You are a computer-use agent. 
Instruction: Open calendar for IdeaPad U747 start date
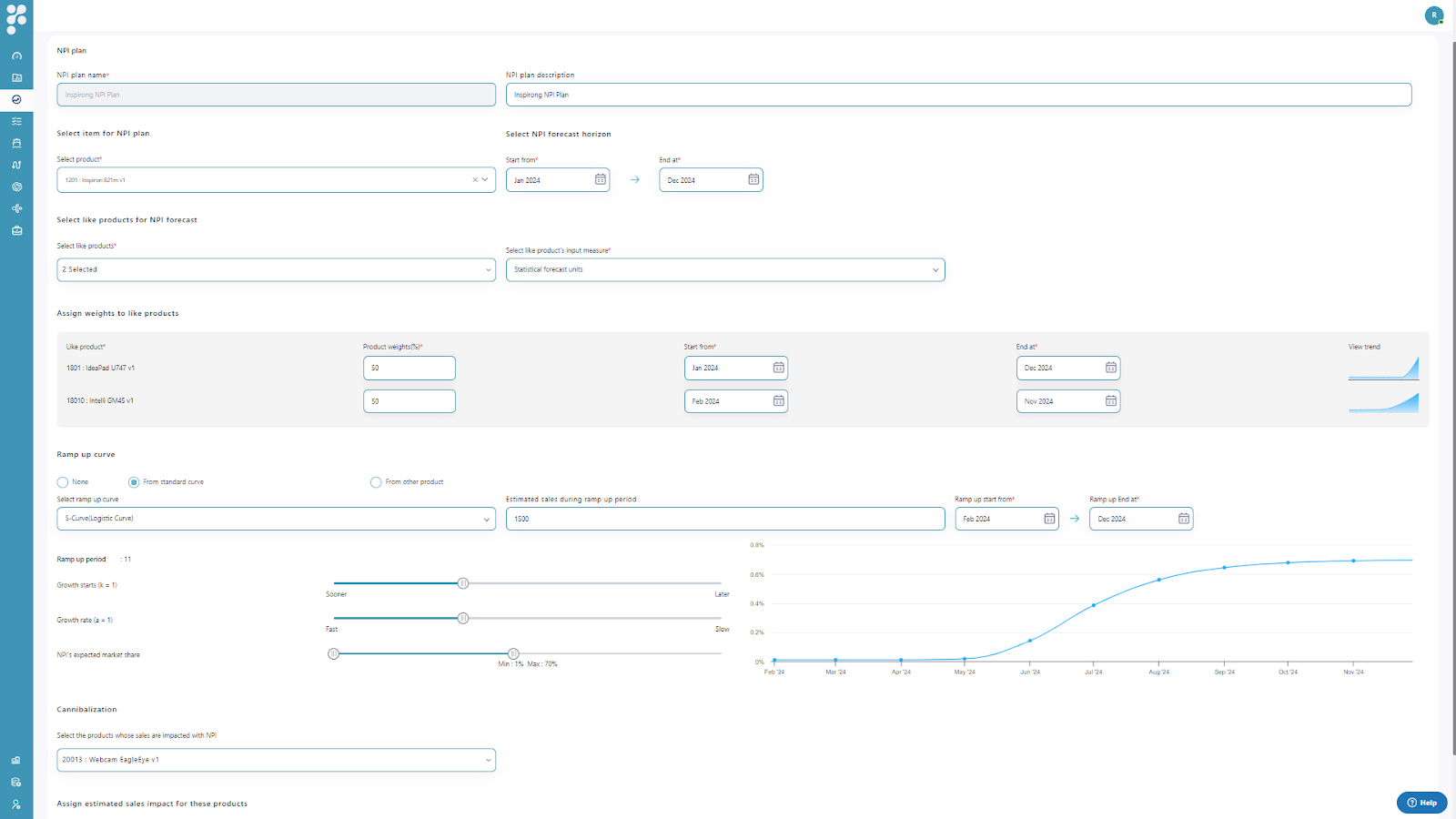pos(779,368)
